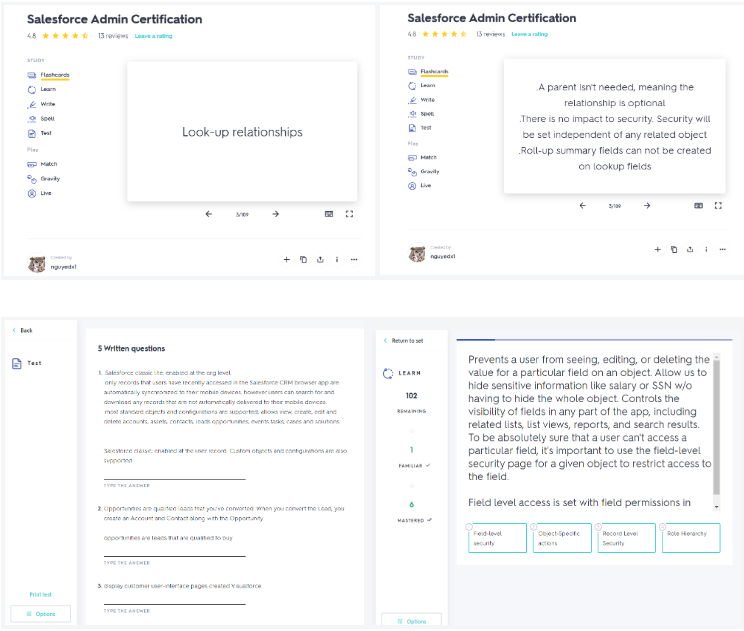Viewport: 744px width, 631px height.
Task: Click answer field for written question 2
Action: click(175, 552)
